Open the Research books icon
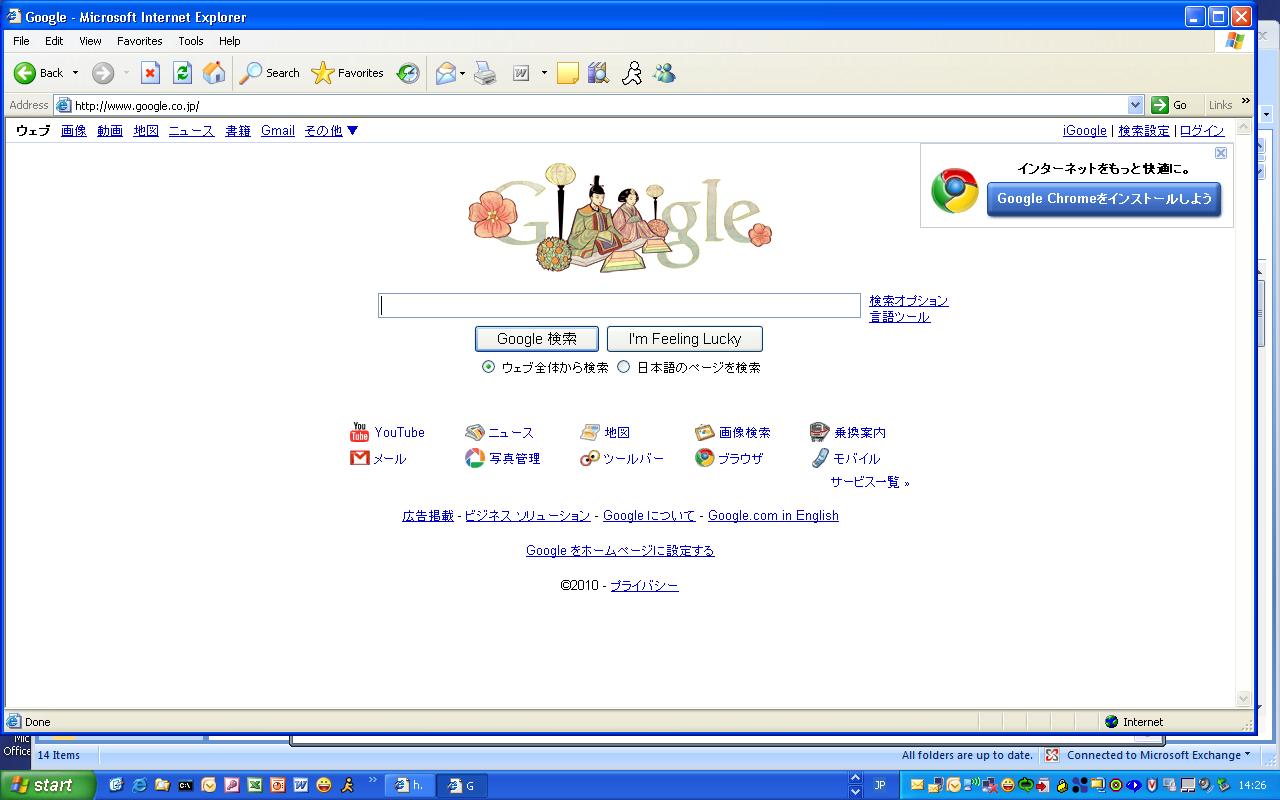Viewport: 1280px width, 800px height. pyautogui.click(x=598, y=73)
